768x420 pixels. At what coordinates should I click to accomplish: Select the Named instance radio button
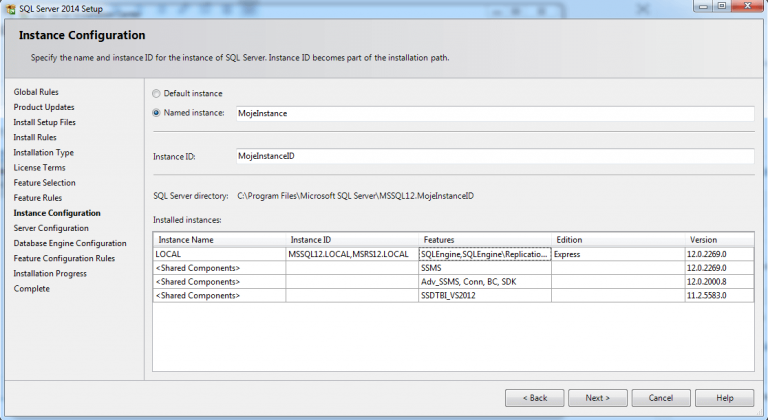coord(156,113)
